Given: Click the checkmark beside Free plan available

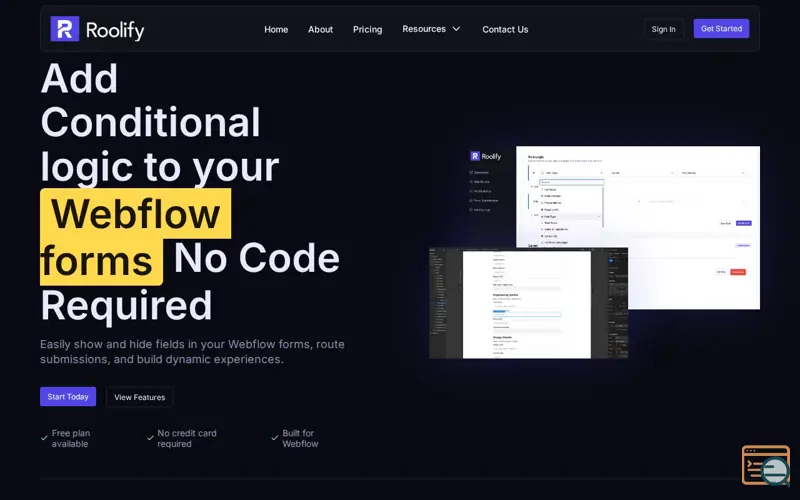Looking at the screenshot, I should pos(44,438).
